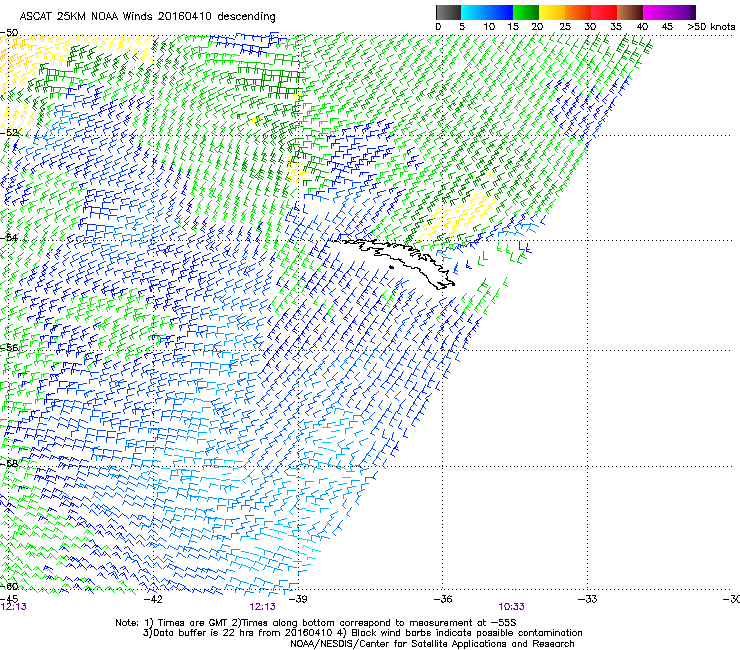
Task: Pick the green 15-20 knots legend swatch
Action: (x=526, y=12)
